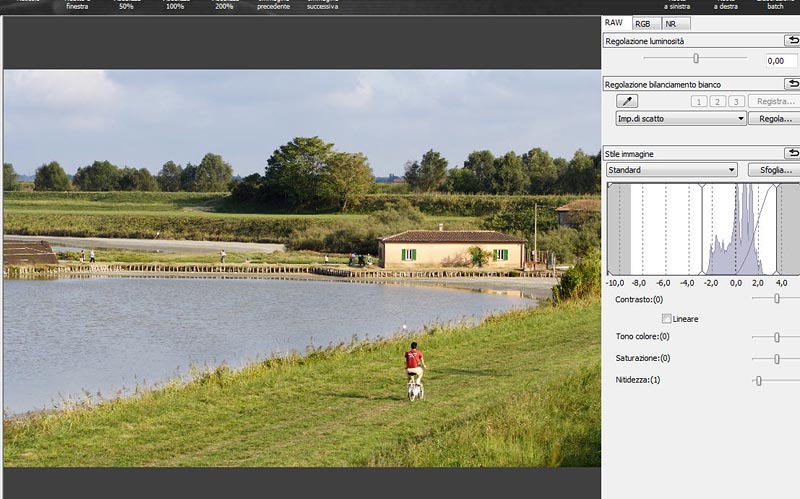800x499 pixels.
Task: Click the 100% zoom toolbar item
Action: (x=175, y=5)
